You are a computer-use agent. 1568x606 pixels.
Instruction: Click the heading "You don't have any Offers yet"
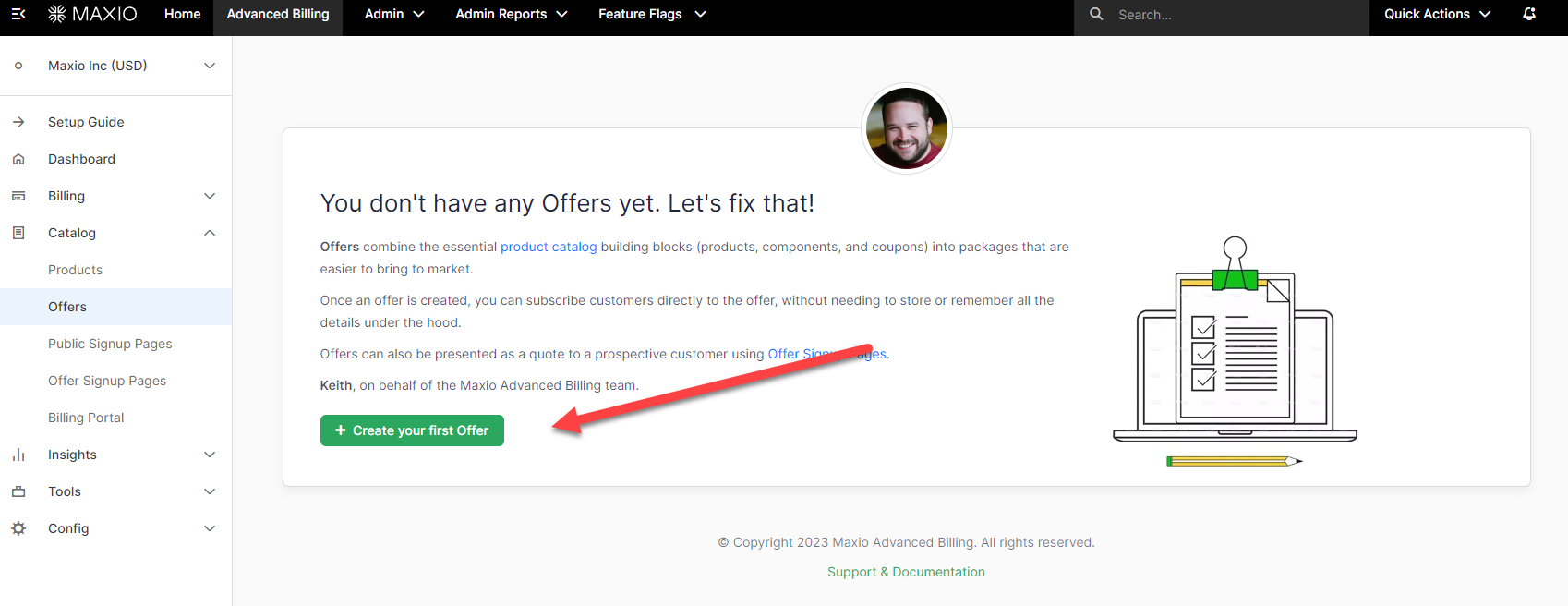(x=567, y=203)
